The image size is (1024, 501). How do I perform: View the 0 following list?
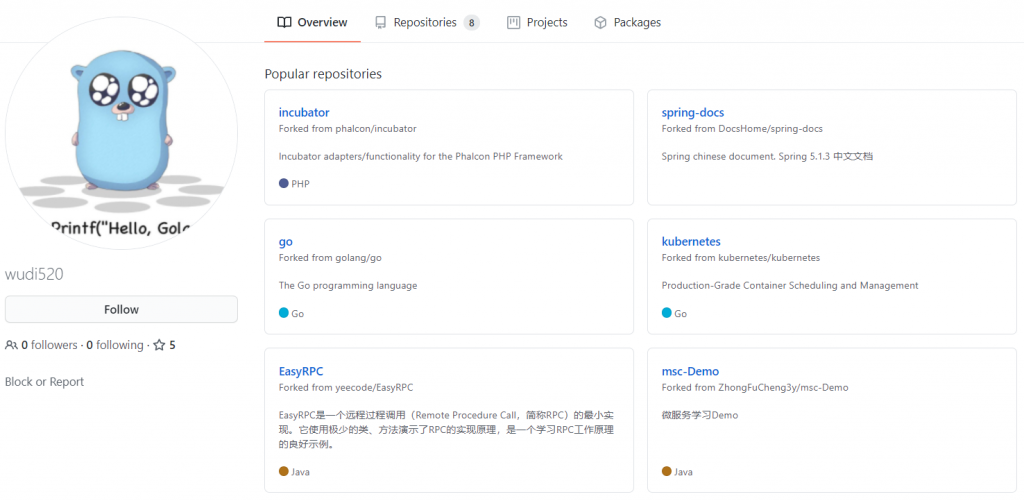click(x=115, y=345)
